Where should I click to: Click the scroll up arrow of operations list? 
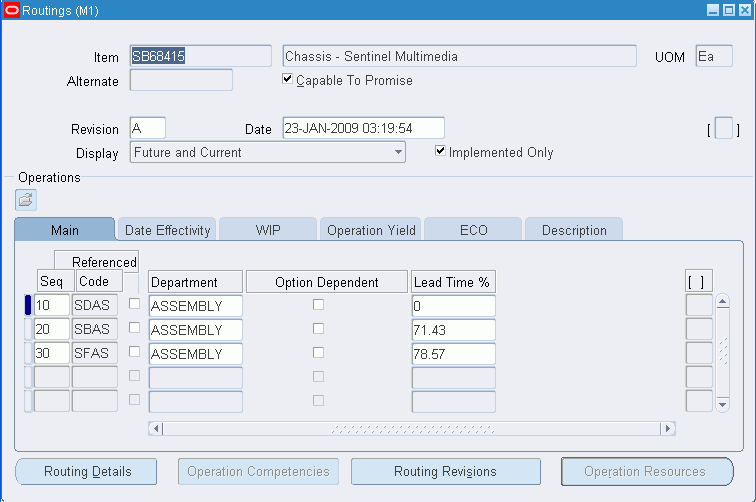[722, 302]
